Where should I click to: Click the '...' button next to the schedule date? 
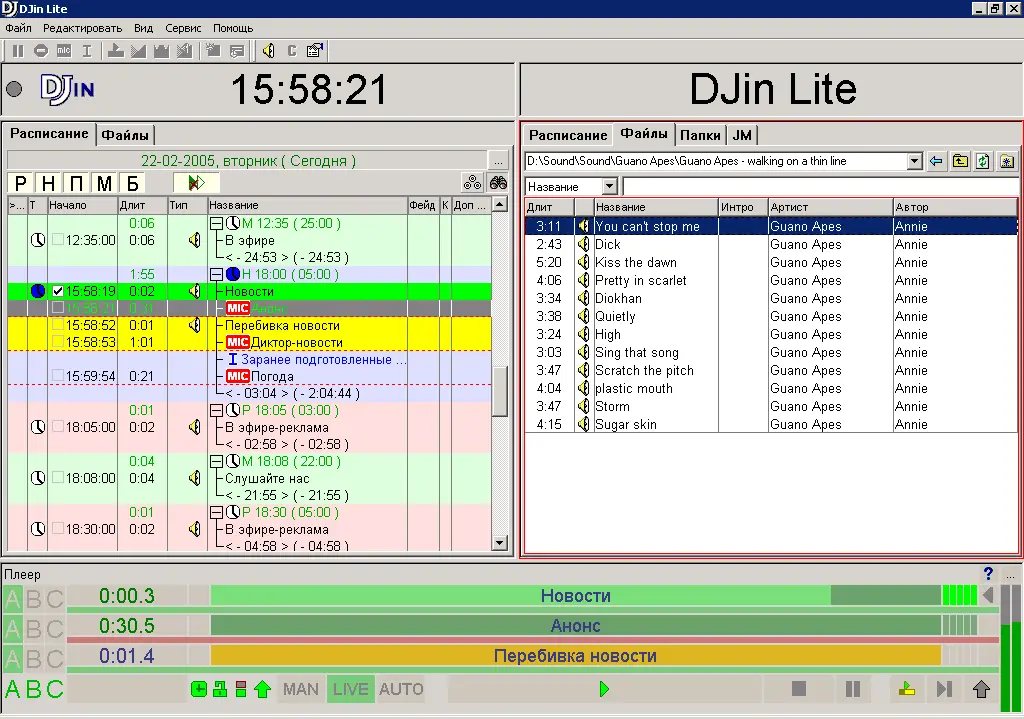point(498,161)
